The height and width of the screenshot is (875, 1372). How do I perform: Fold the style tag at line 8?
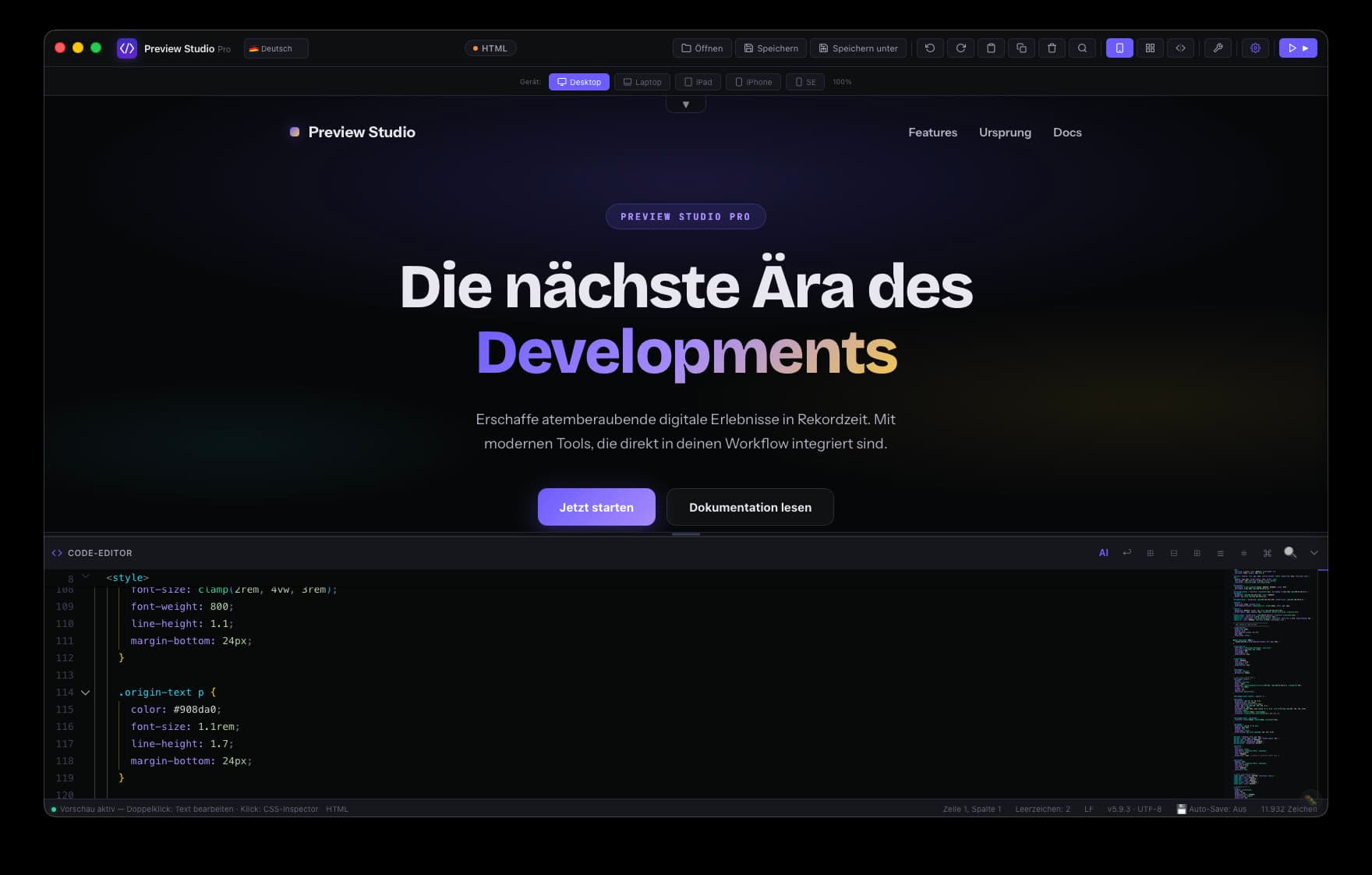(x=86, y=577)
